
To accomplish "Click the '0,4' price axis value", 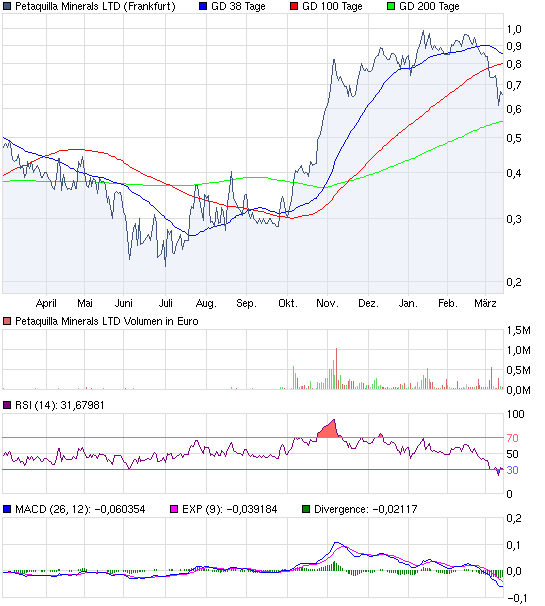I will pos(514,174).
